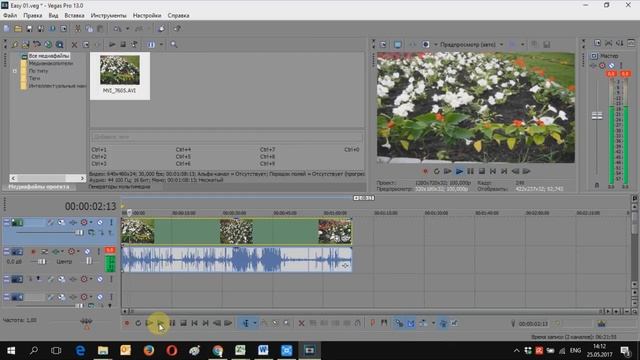
Task: Open the Правка menu
Action: click(x=33, y=16)
